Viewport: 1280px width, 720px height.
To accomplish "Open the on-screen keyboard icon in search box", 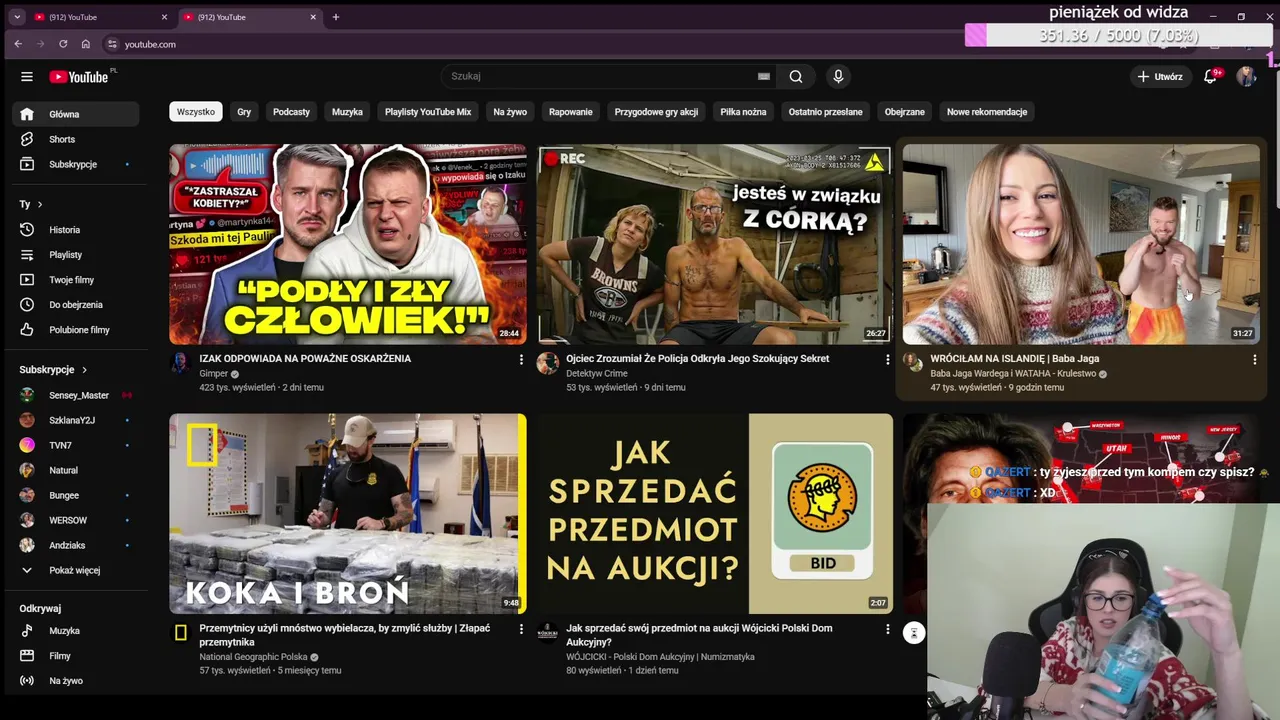I will [764, 76].
